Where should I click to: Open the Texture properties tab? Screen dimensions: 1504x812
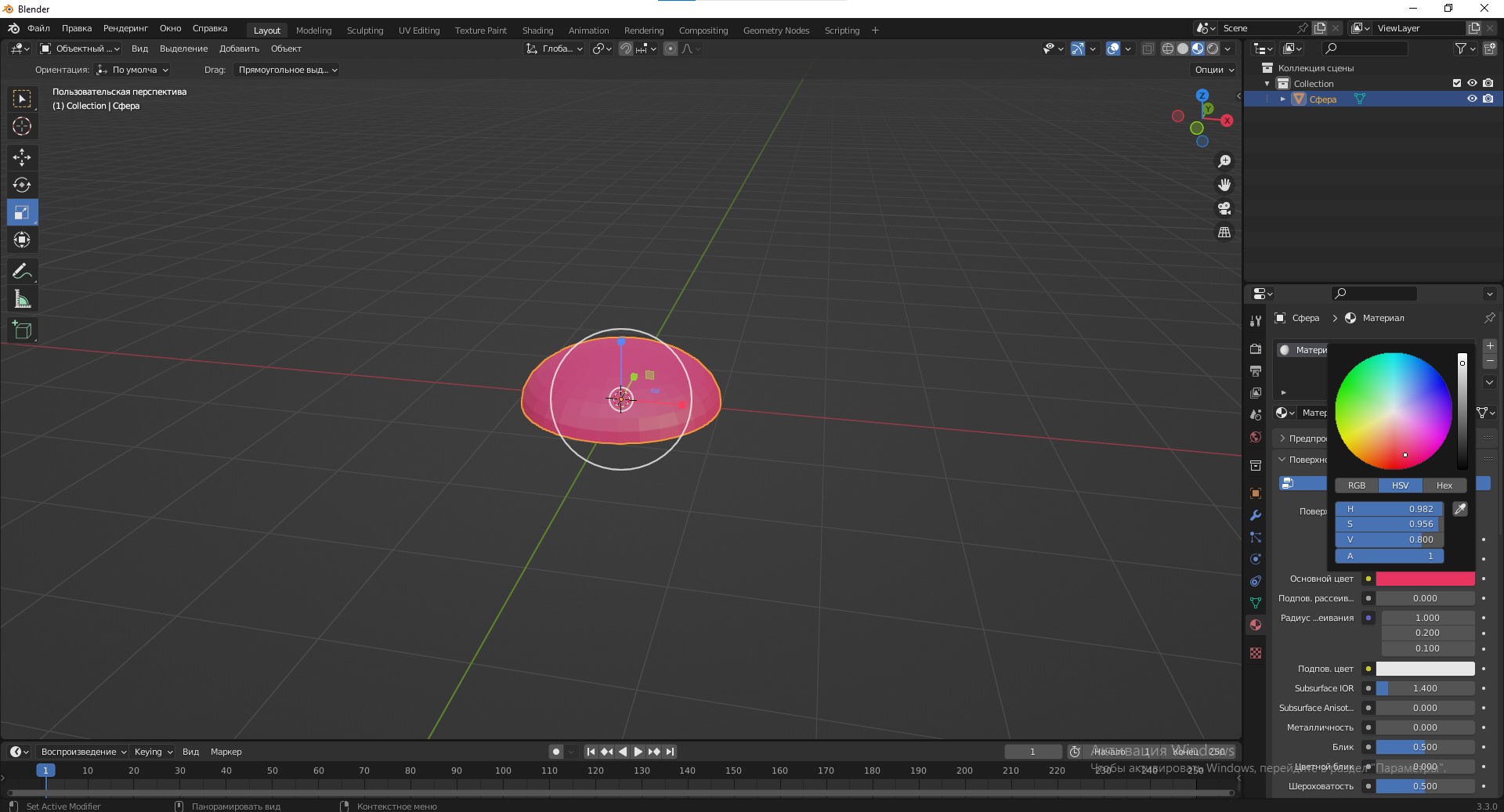1256,653
